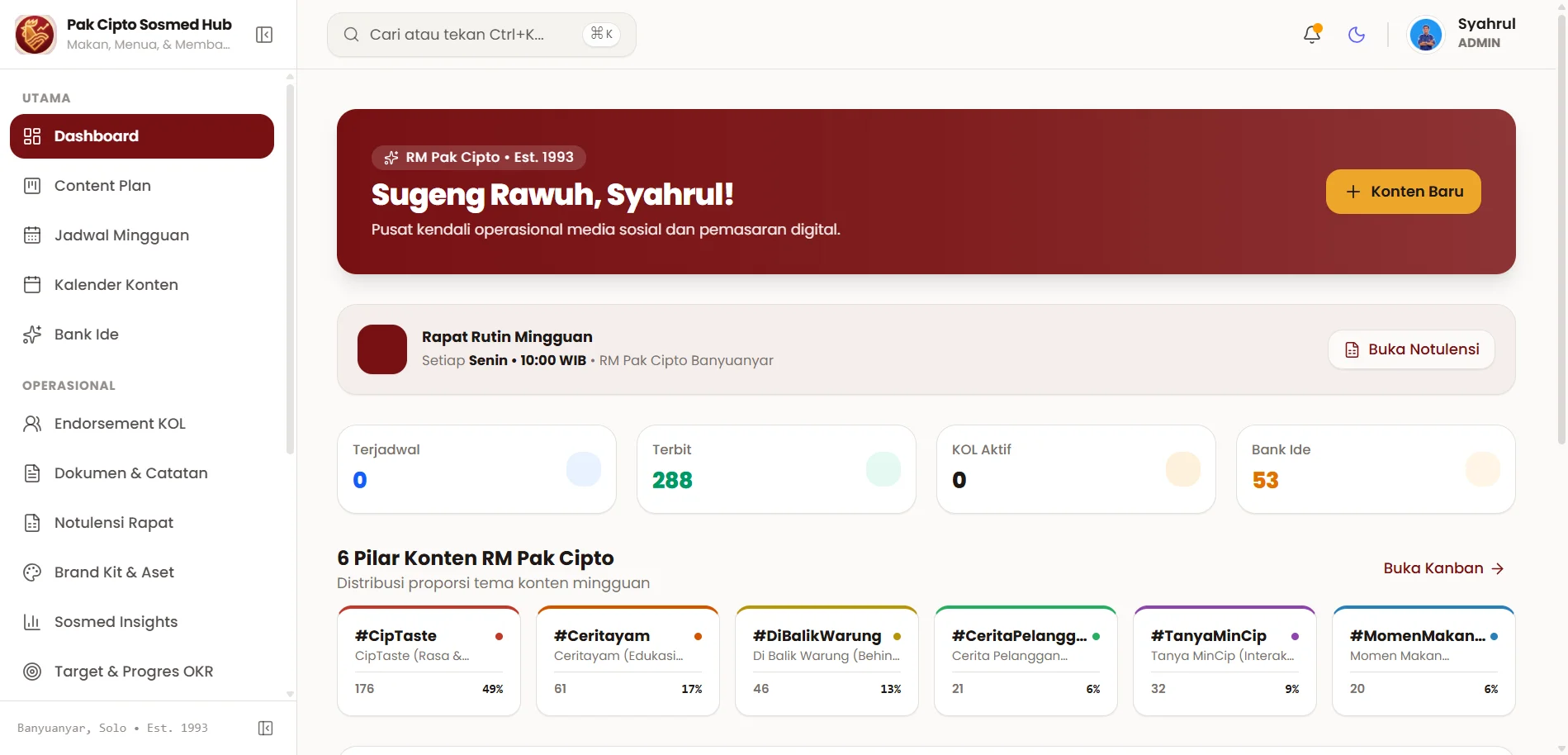Open Bank Ide in sidebar
This screenshot has height=755, width=1568.
142,335
